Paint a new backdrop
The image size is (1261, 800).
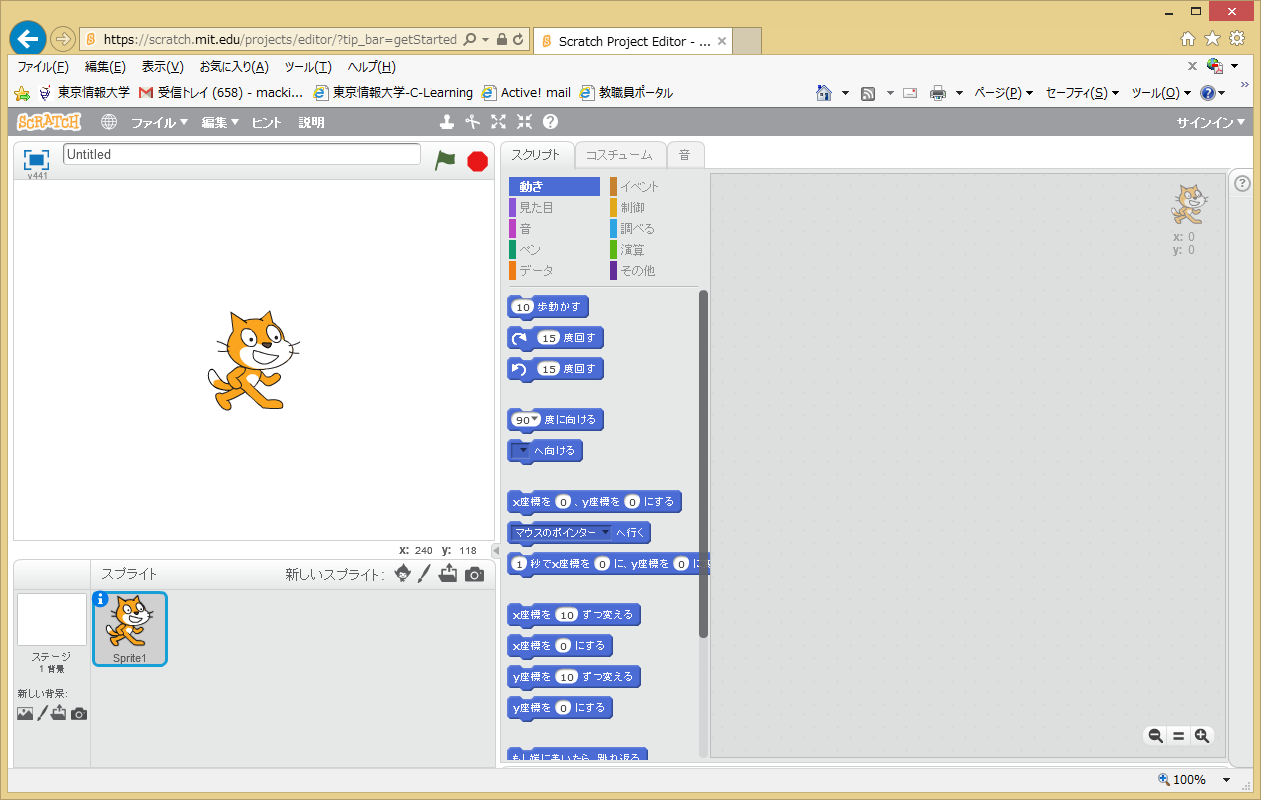coord(42,713)
